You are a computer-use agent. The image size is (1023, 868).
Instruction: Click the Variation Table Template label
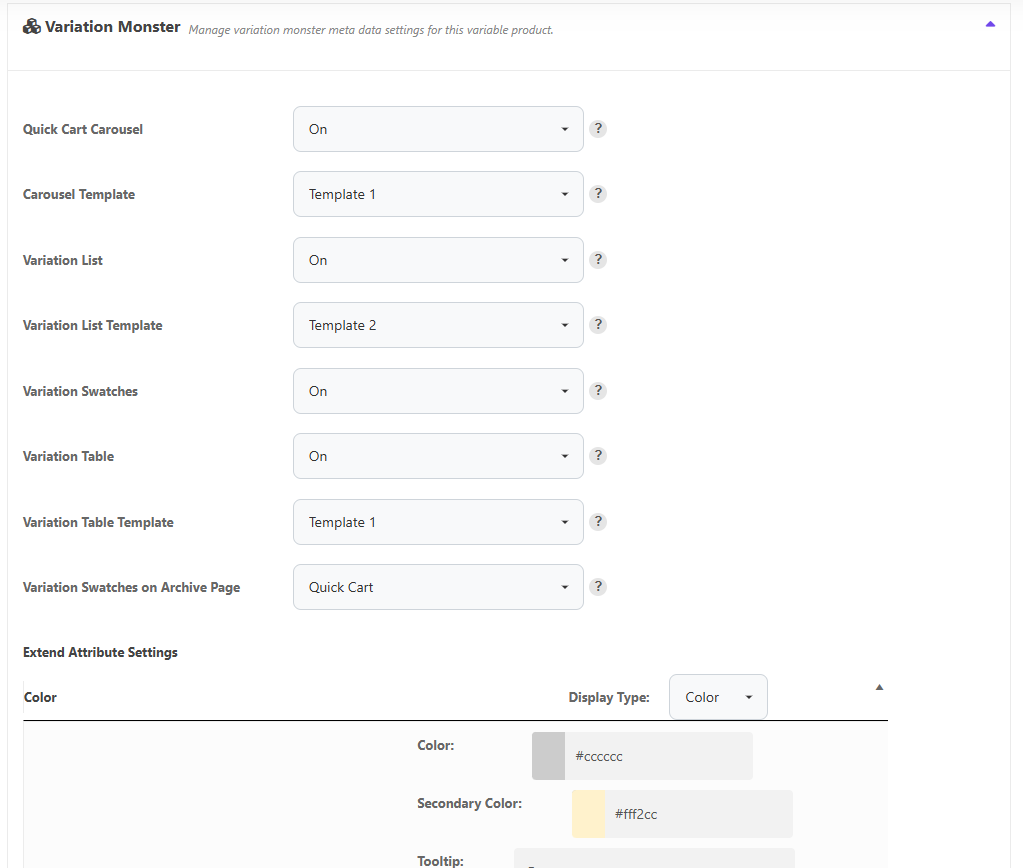coord(98,522)
